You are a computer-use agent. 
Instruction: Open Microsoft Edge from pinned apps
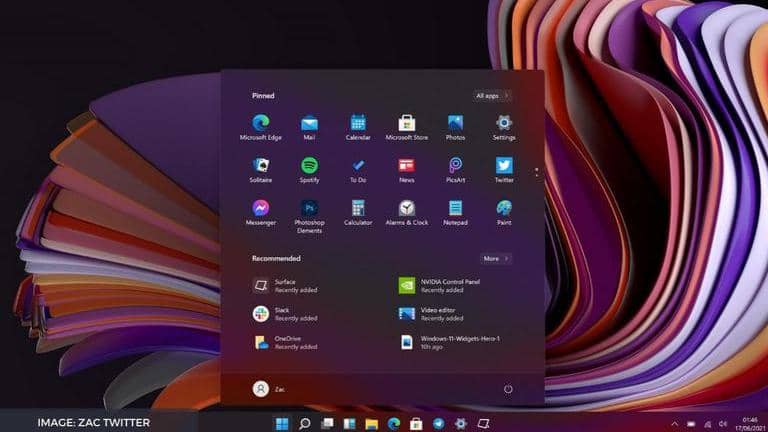(x=261, y=123)
